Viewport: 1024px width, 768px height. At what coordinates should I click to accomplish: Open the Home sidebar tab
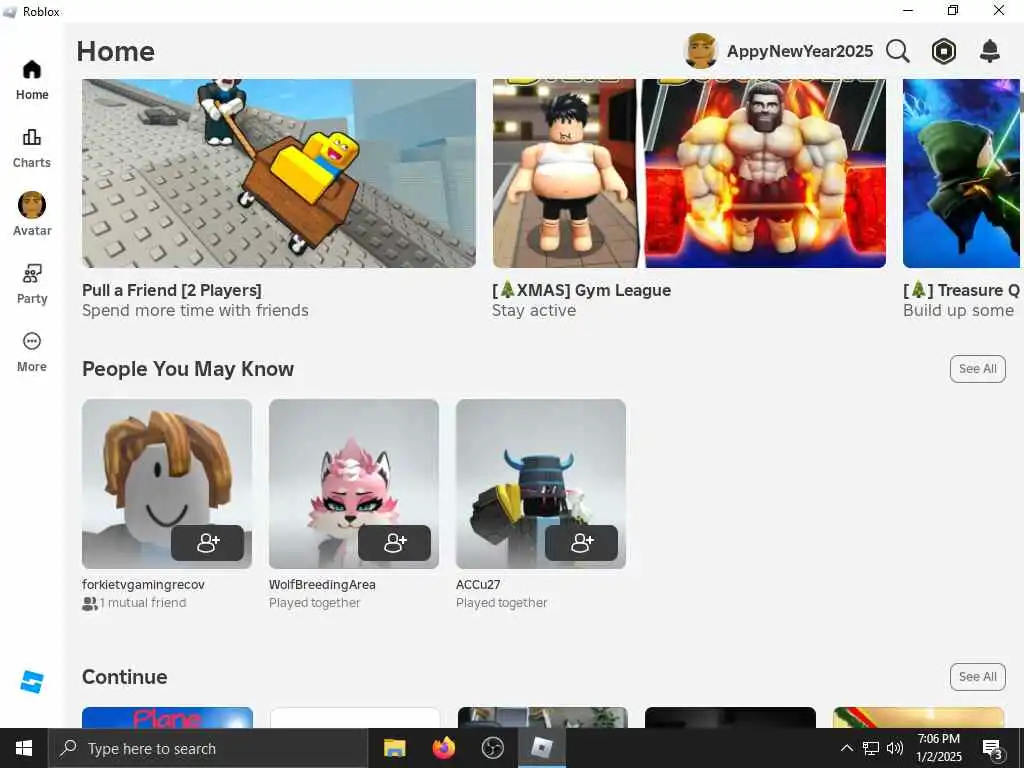pos(32,80)
